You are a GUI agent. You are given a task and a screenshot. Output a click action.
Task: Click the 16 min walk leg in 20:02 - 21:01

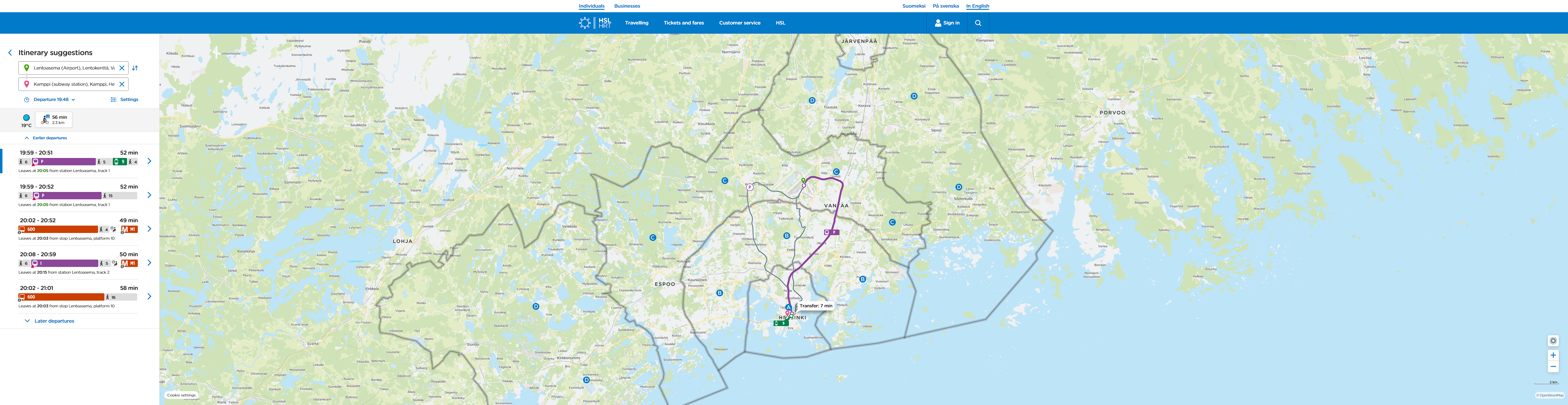point(121,297)
